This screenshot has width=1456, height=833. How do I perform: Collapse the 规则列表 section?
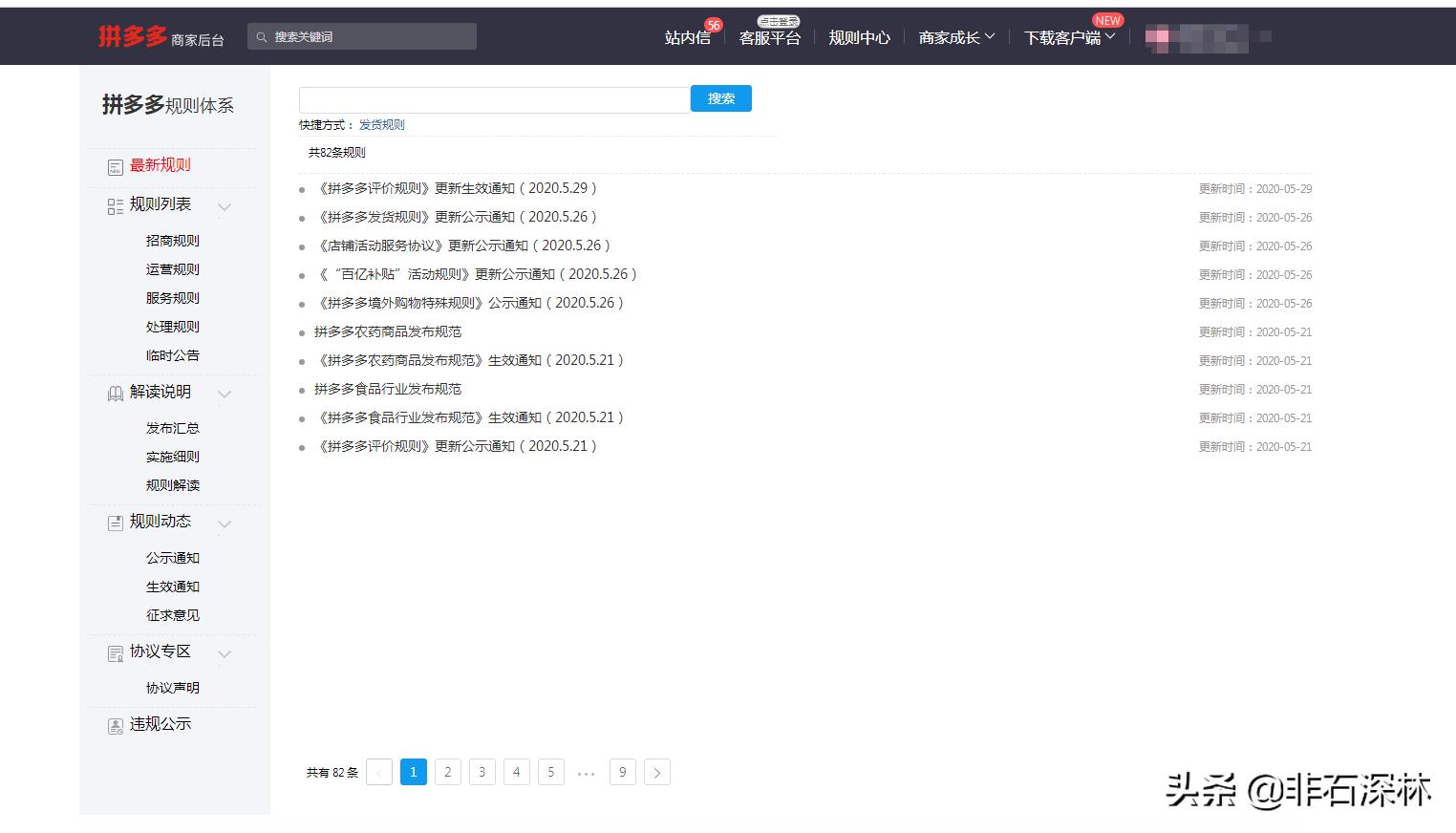coord(225,206)
